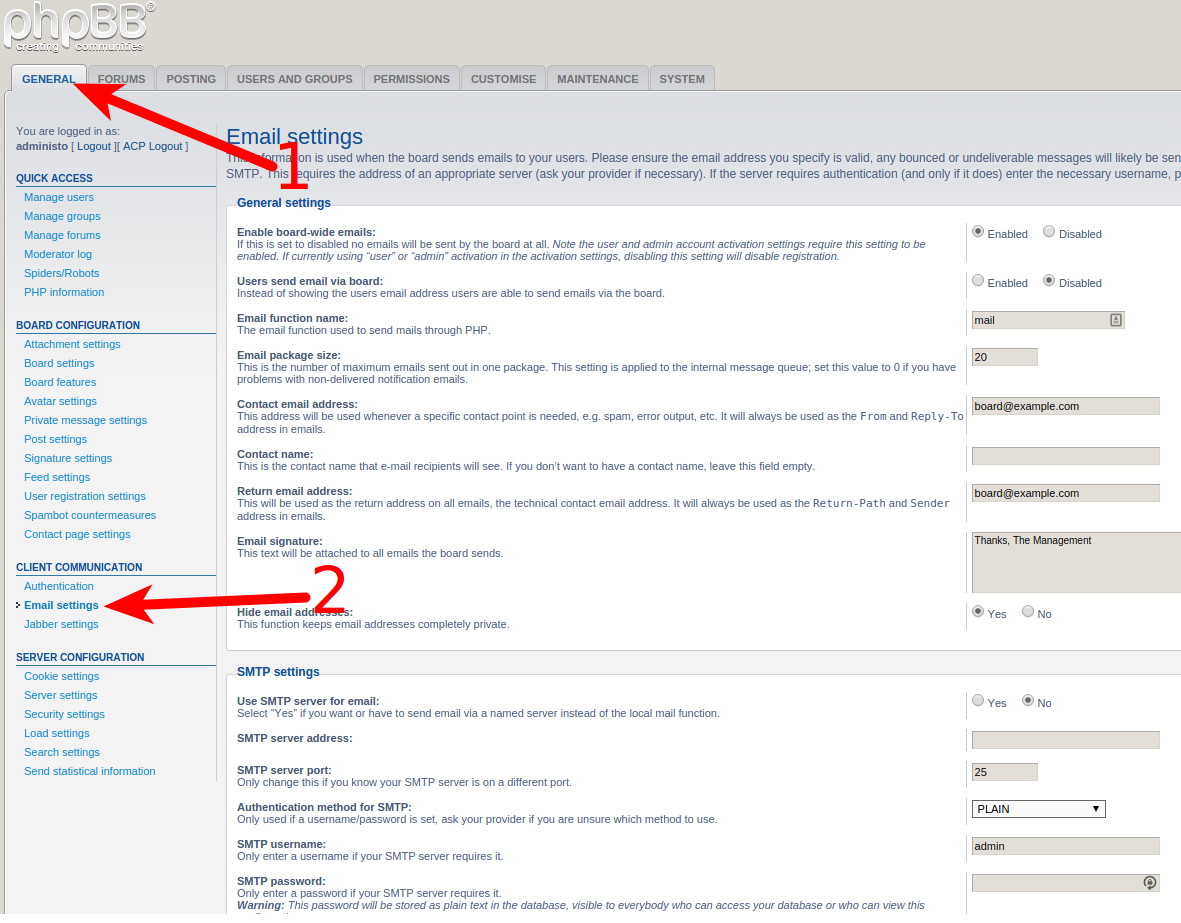The image size is (1181, 923).
Task: Open Avatar settings
Action: [x=60, y=401]
